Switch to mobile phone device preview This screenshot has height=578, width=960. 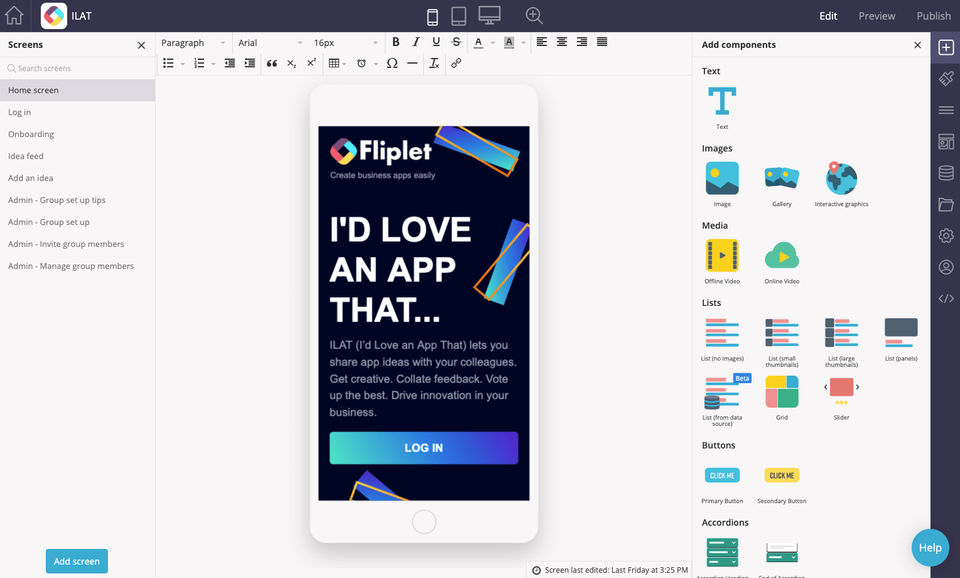coord(433,16)
